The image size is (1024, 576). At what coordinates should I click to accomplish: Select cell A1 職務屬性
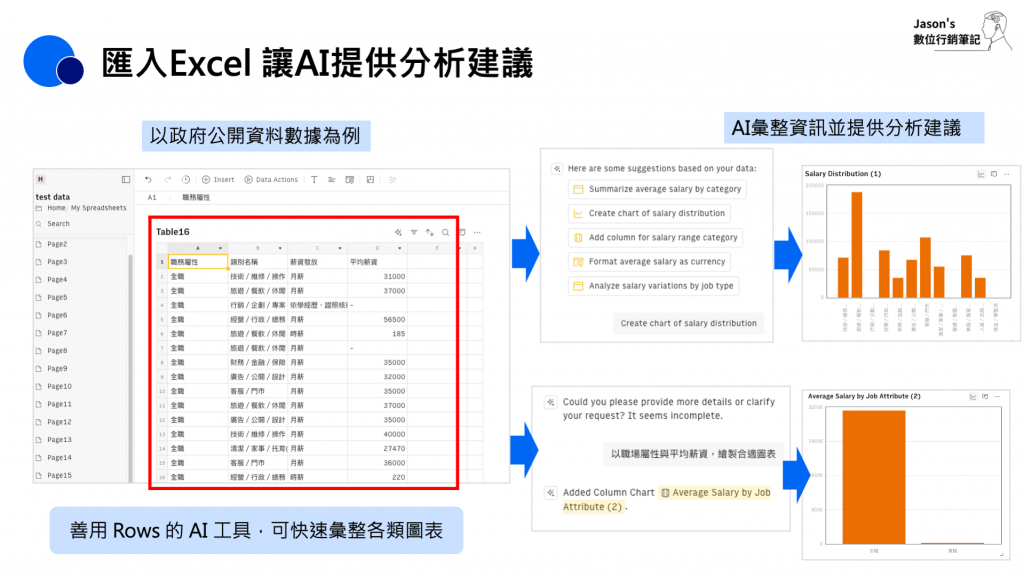click(x=198, y=262)
